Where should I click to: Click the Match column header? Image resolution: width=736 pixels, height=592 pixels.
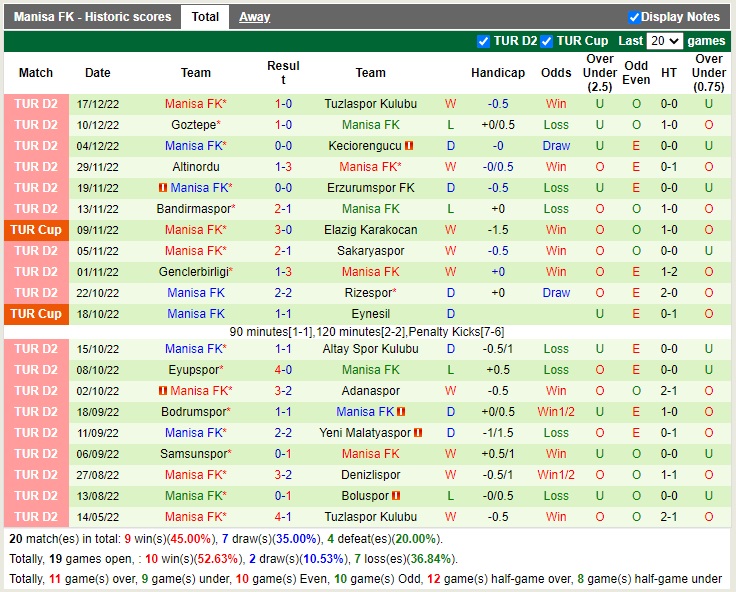(x=36, y=73)
